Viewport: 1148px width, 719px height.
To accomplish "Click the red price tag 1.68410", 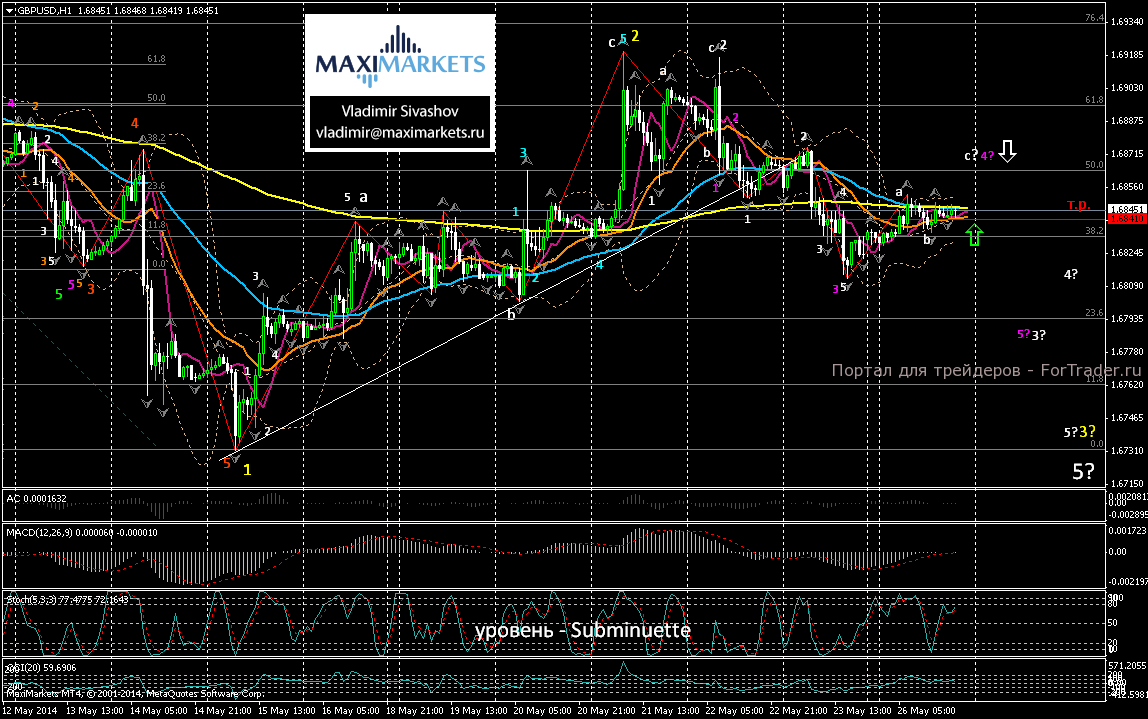I will click(x=1127, y=219).
